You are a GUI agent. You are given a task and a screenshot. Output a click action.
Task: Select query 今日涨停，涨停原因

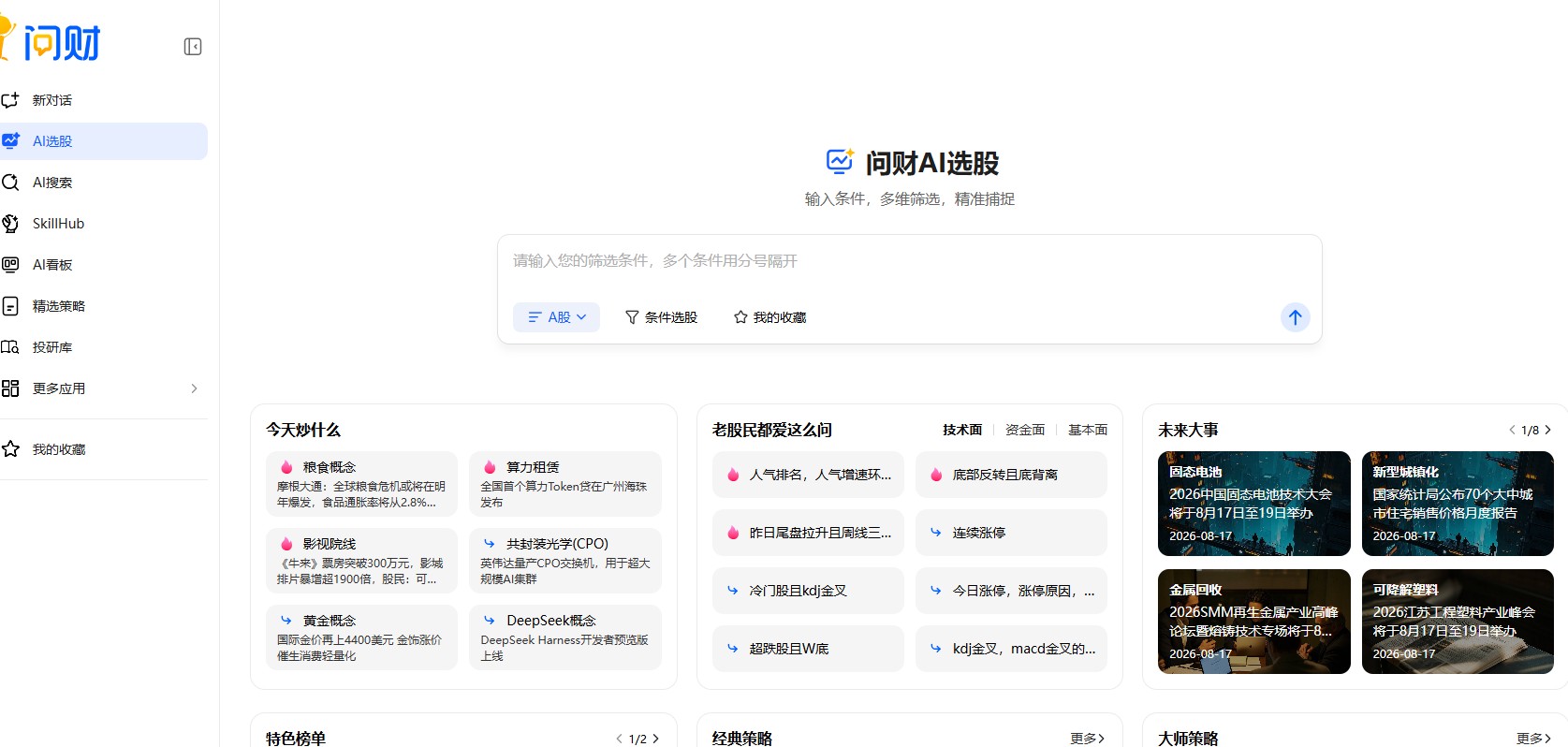click(x=1011, y=591)
